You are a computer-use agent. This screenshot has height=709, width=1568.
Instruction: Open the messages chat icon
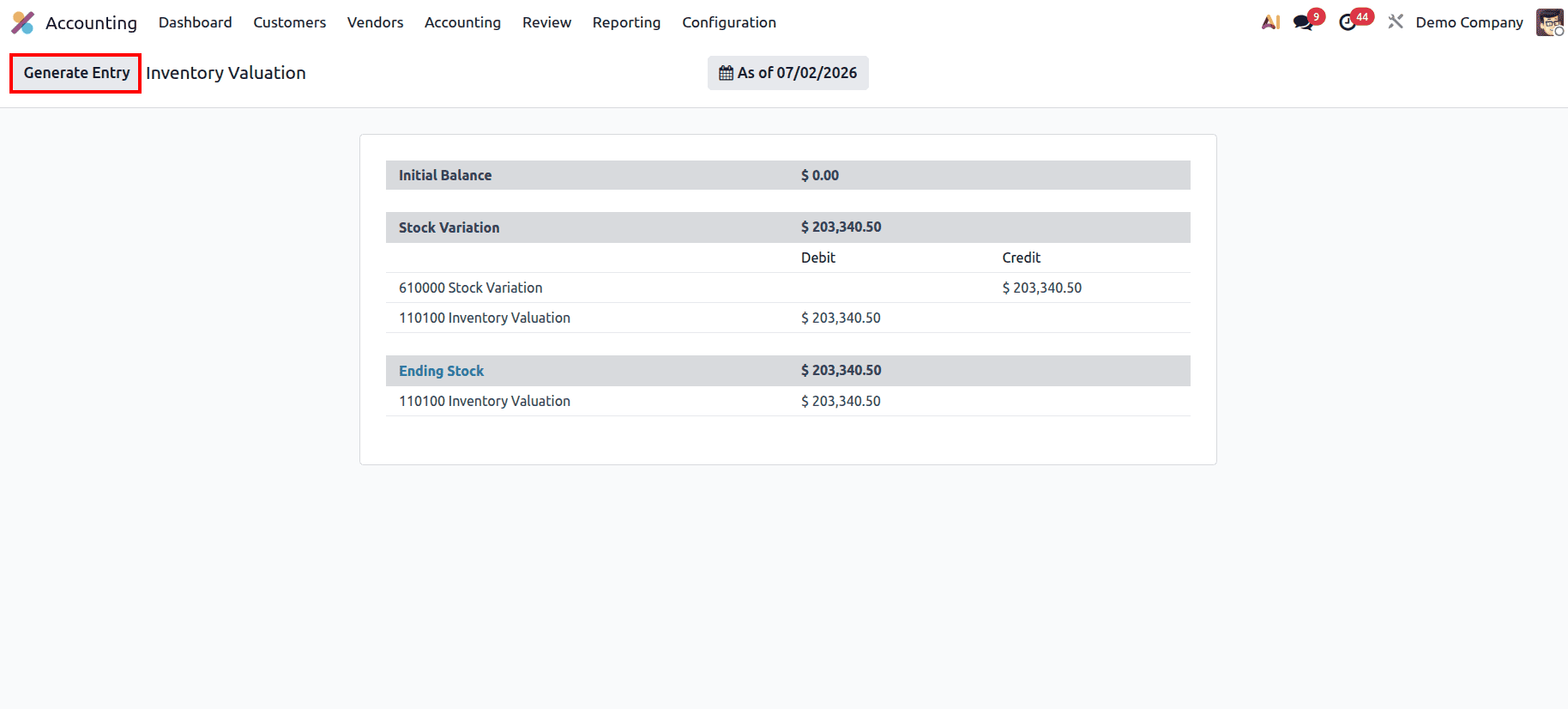click(x=1303, y=22)
